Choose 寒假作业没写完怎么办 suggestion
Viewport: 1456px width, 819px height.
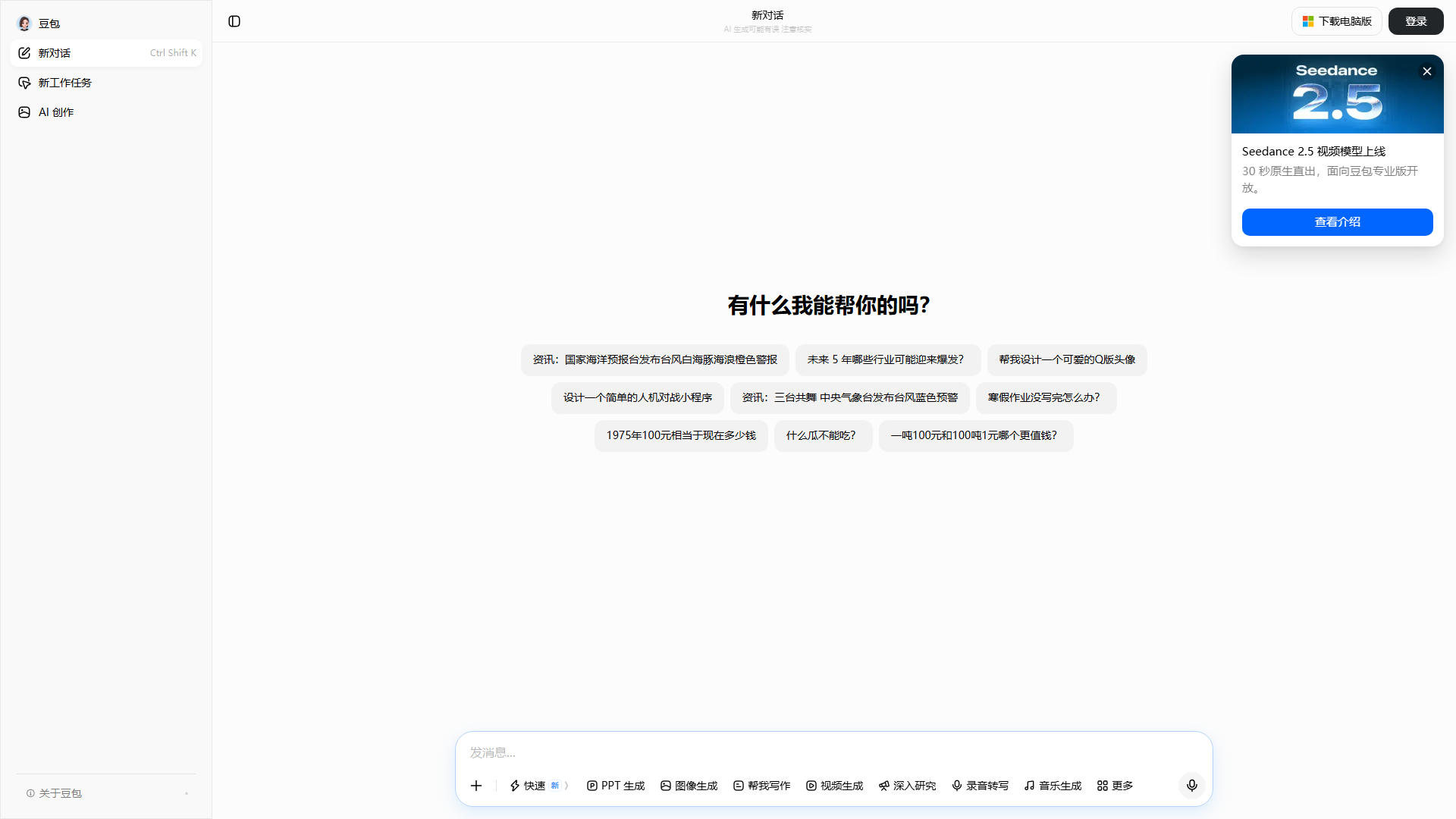coord(1046,398)
